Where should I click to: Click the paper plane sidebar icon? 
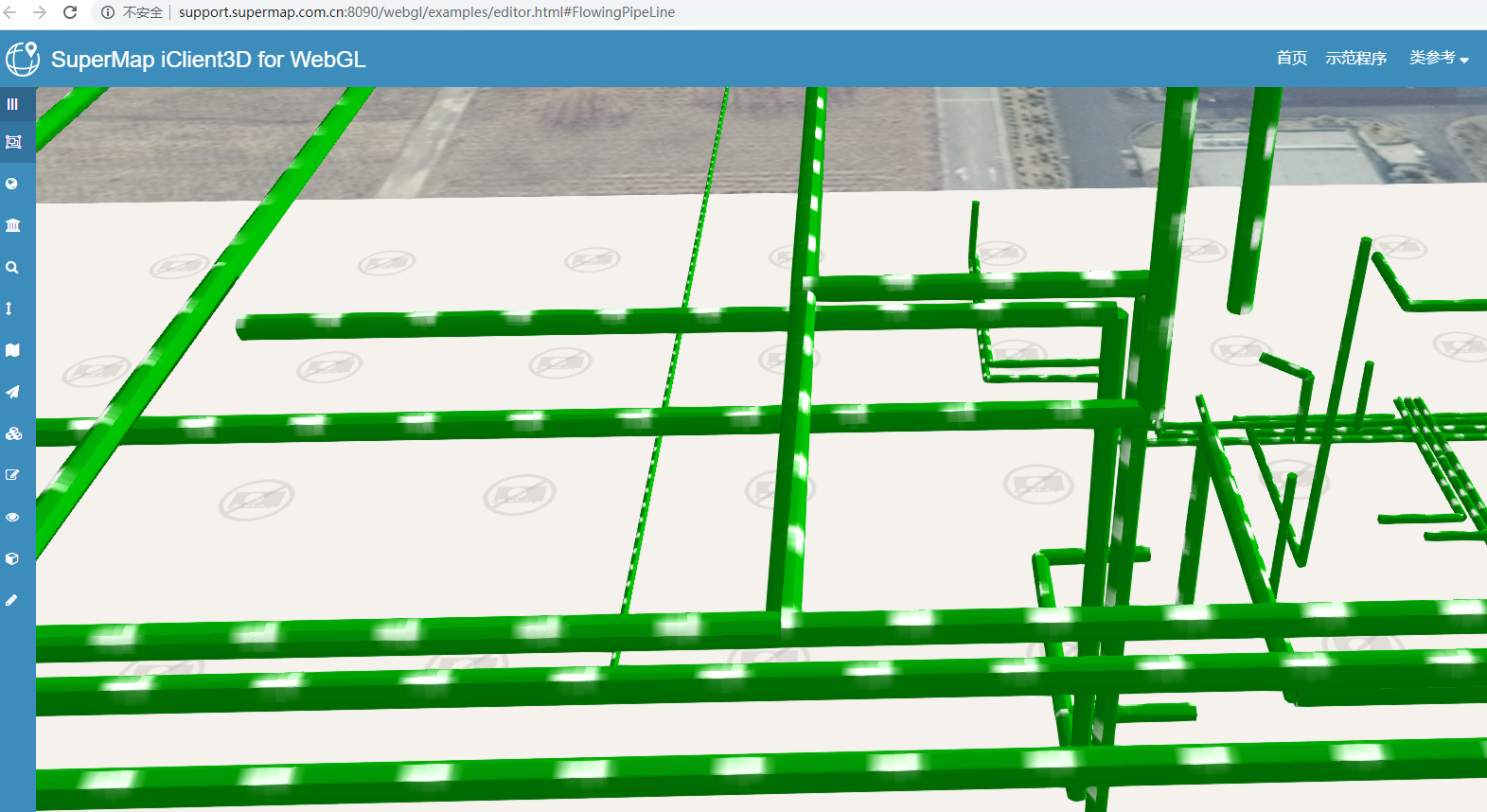tap(12, 392)
